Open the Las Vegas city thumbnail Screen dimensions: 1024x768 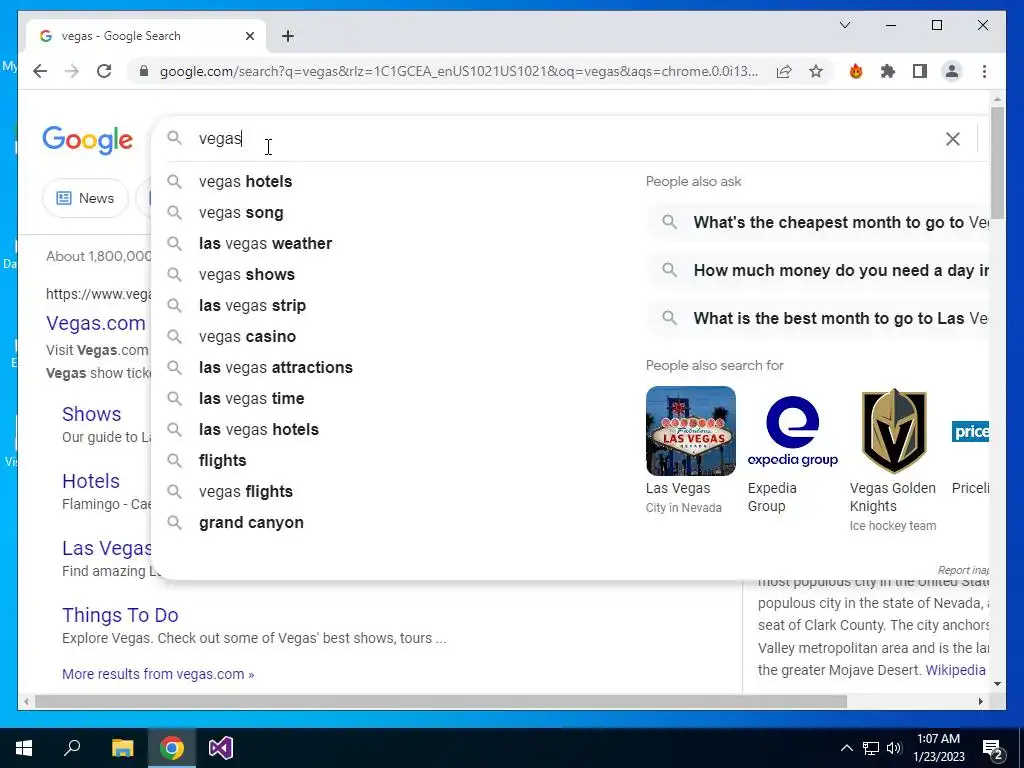(x=690, y=431)
